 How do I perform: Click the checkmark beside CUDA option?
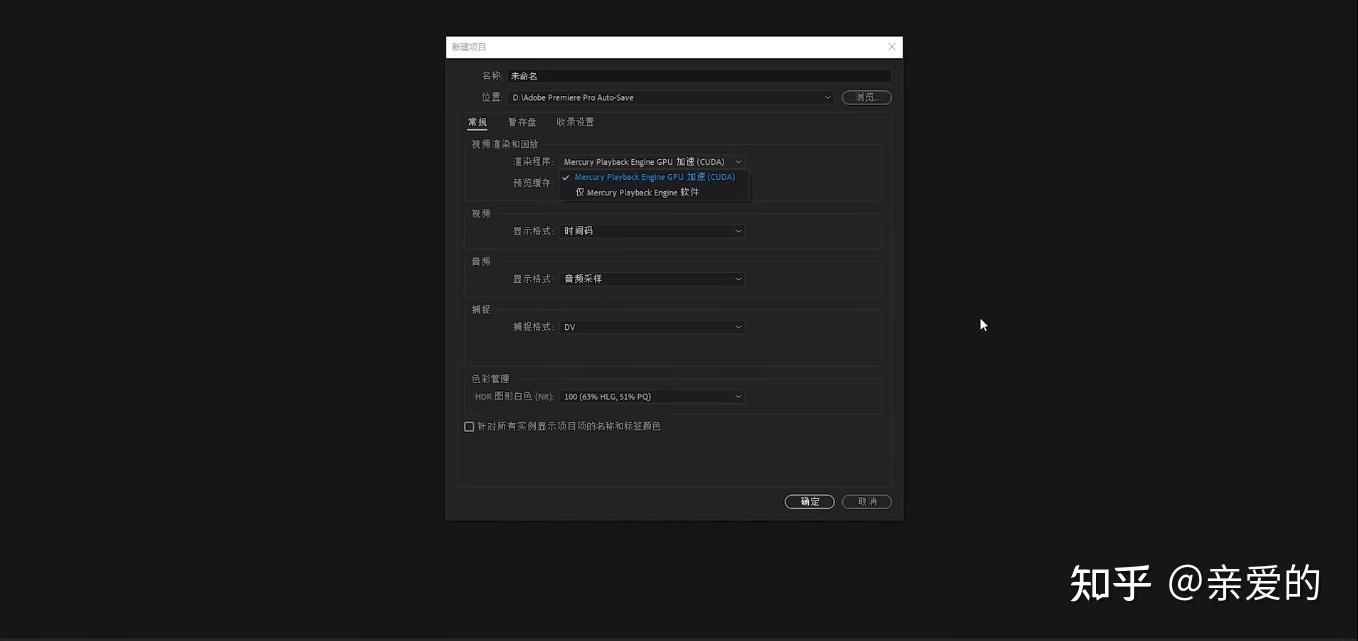point(567,176)
